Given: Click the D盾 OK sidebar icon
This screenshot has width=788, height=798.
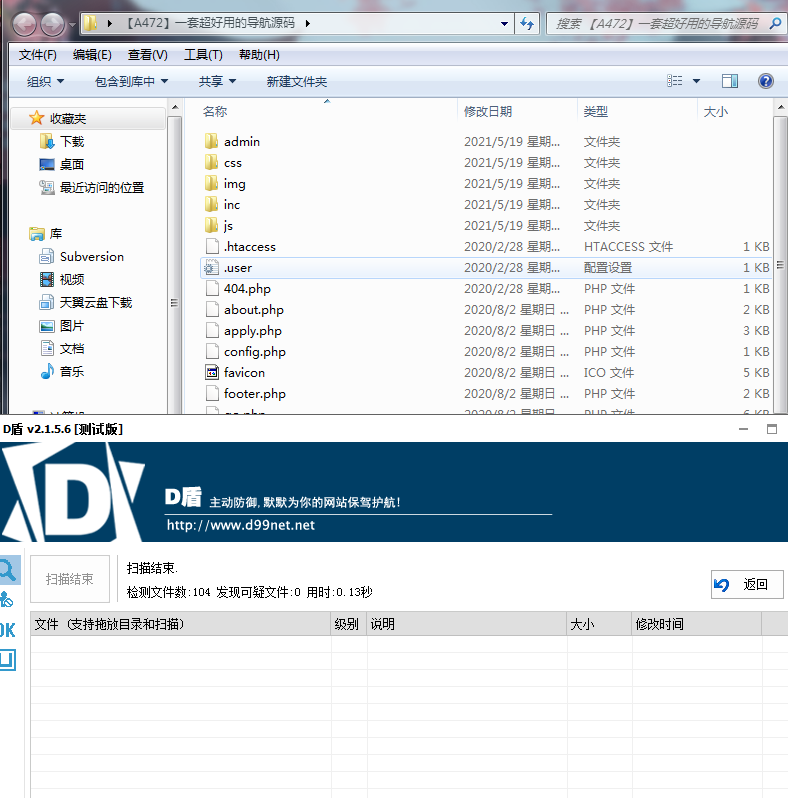Looking at the screenshot, I should coord(7,630).
